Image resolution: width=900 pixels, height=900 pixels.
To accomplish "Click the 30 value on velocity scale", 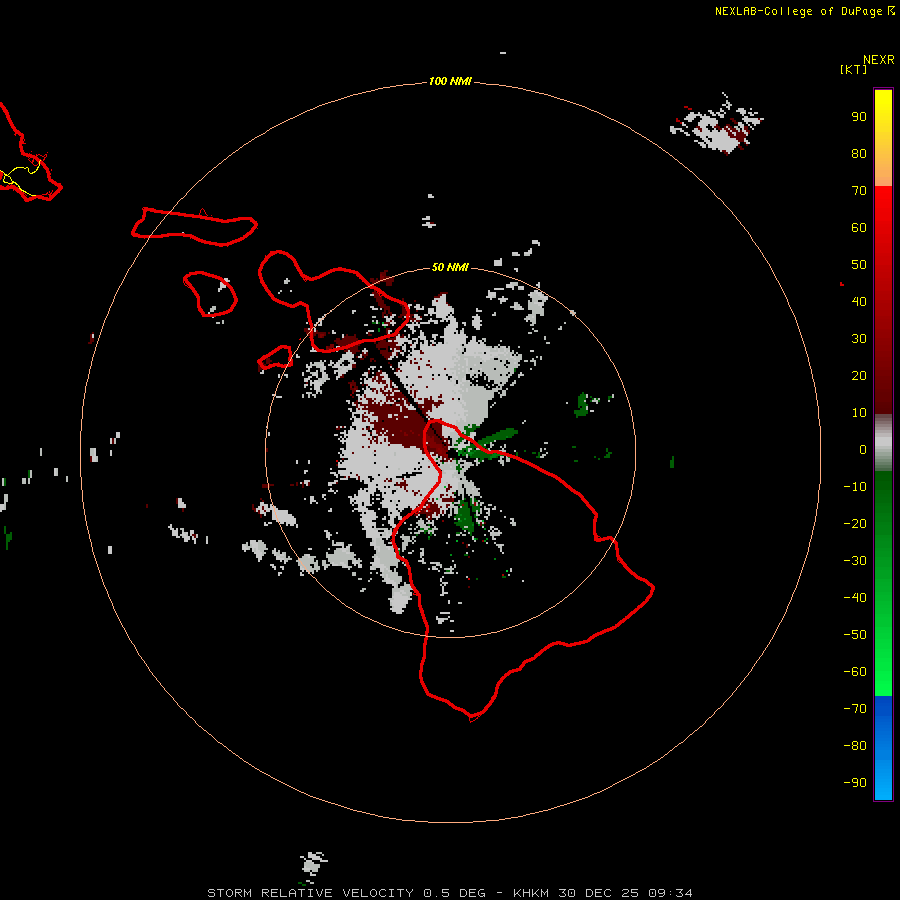I will pyautogui.click(x=859, y=339).
